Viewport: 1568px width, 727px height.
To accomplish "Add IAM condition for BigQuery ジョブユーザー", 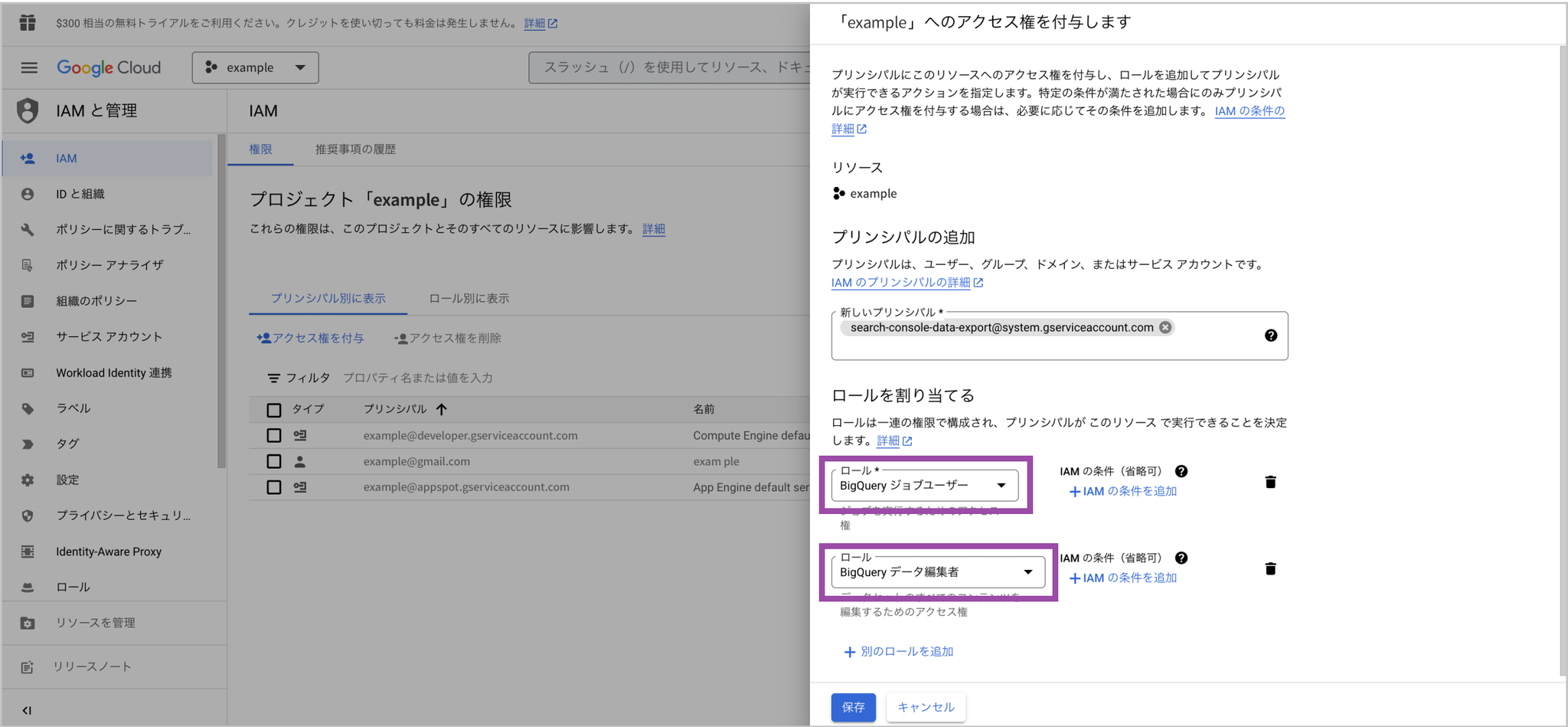I will 1122,491.
